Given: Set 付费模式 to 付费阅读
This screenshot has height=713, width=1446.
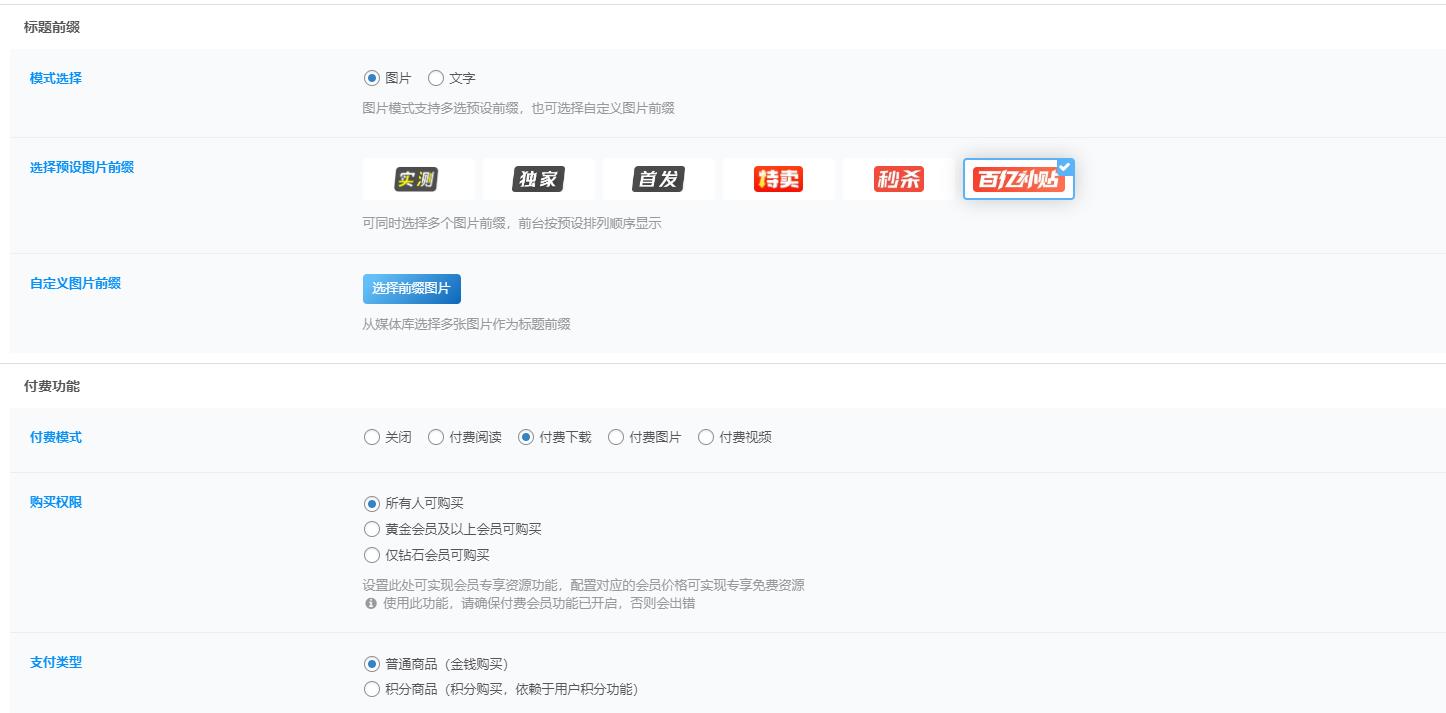Looking at the screenshot, I should pos(436,437).
